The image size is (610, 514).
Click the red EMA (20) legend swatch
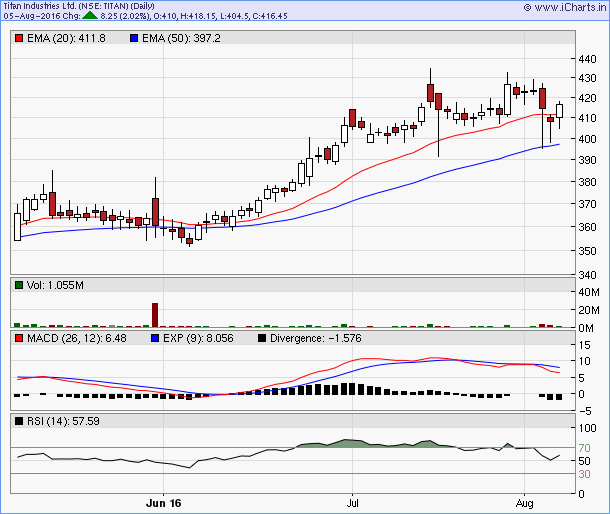pos(19,38)
